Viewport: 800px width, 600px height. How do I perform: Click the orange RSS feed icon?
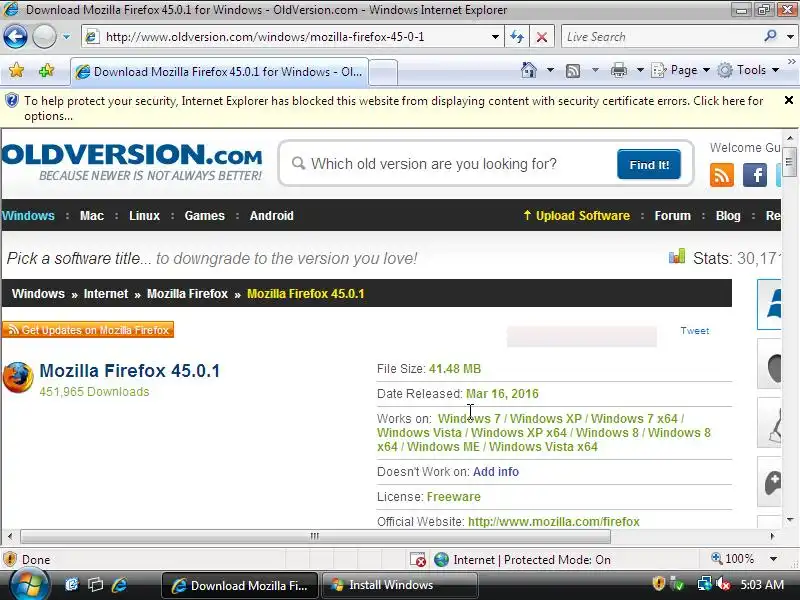(x=721, y=175)
